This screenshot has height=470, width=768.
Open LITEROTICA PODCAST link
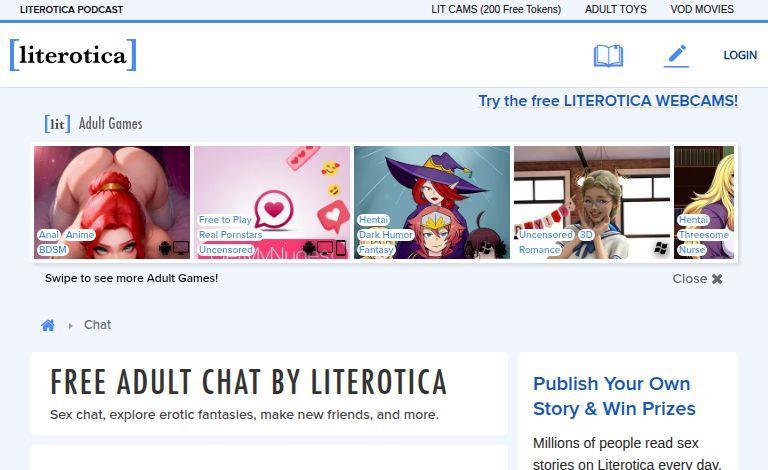tap(72, 9)
